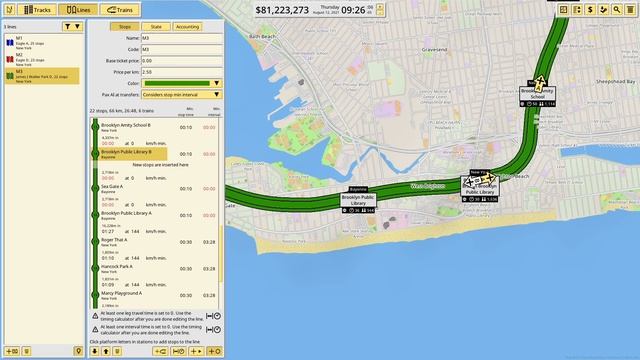Edit Brooklyn Amity School B interval 00:00
Image resolution: width=640 pixels, height=360 pixels.
click(209, 127)
